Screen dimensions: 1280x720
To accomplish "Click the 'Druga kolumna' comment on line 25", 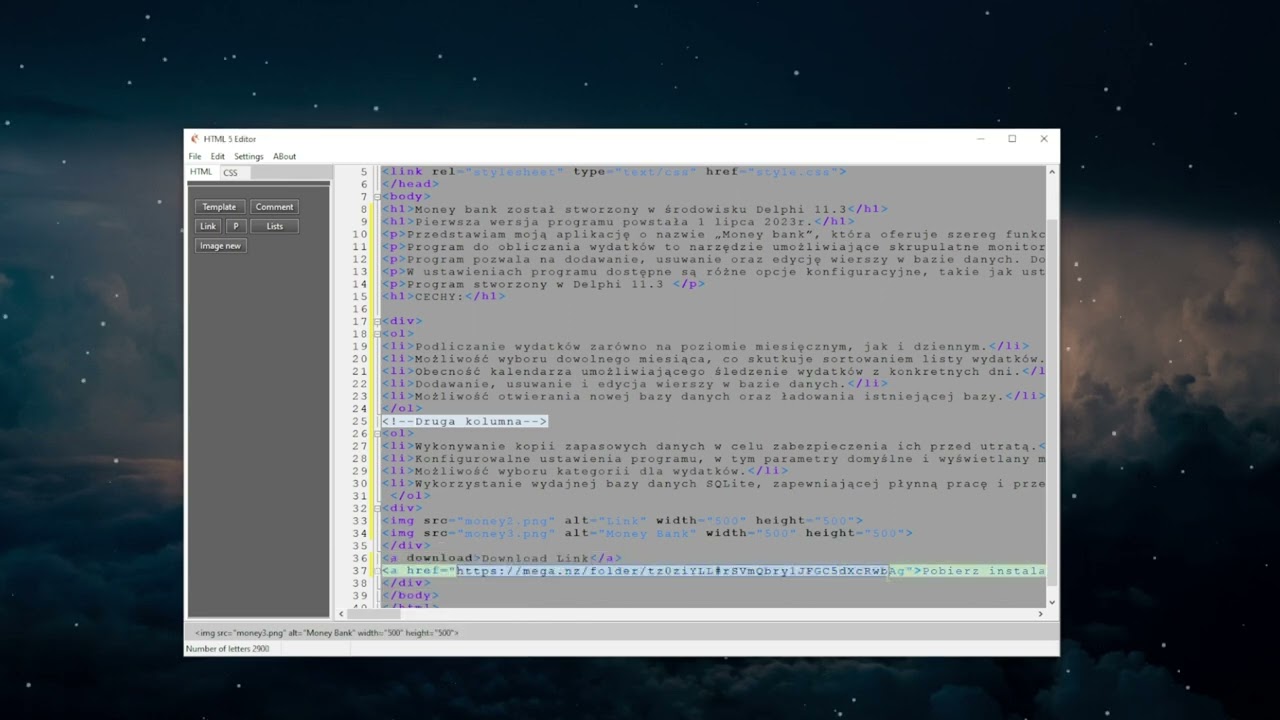I will pos(465,422).
